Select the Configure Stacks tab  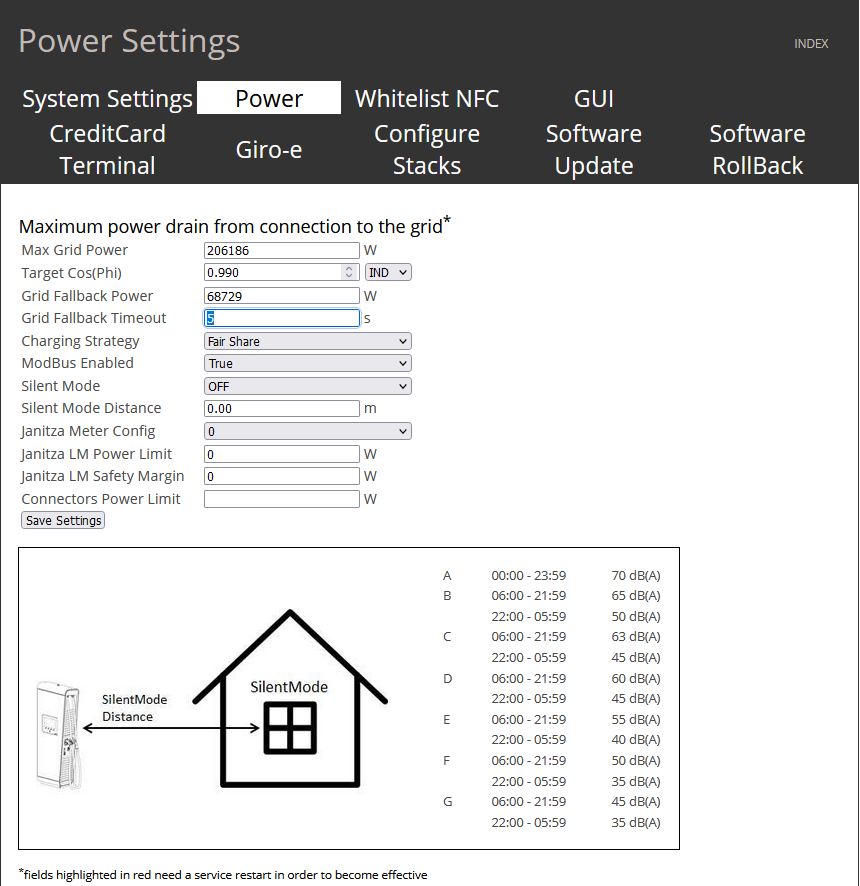point(427,150)
